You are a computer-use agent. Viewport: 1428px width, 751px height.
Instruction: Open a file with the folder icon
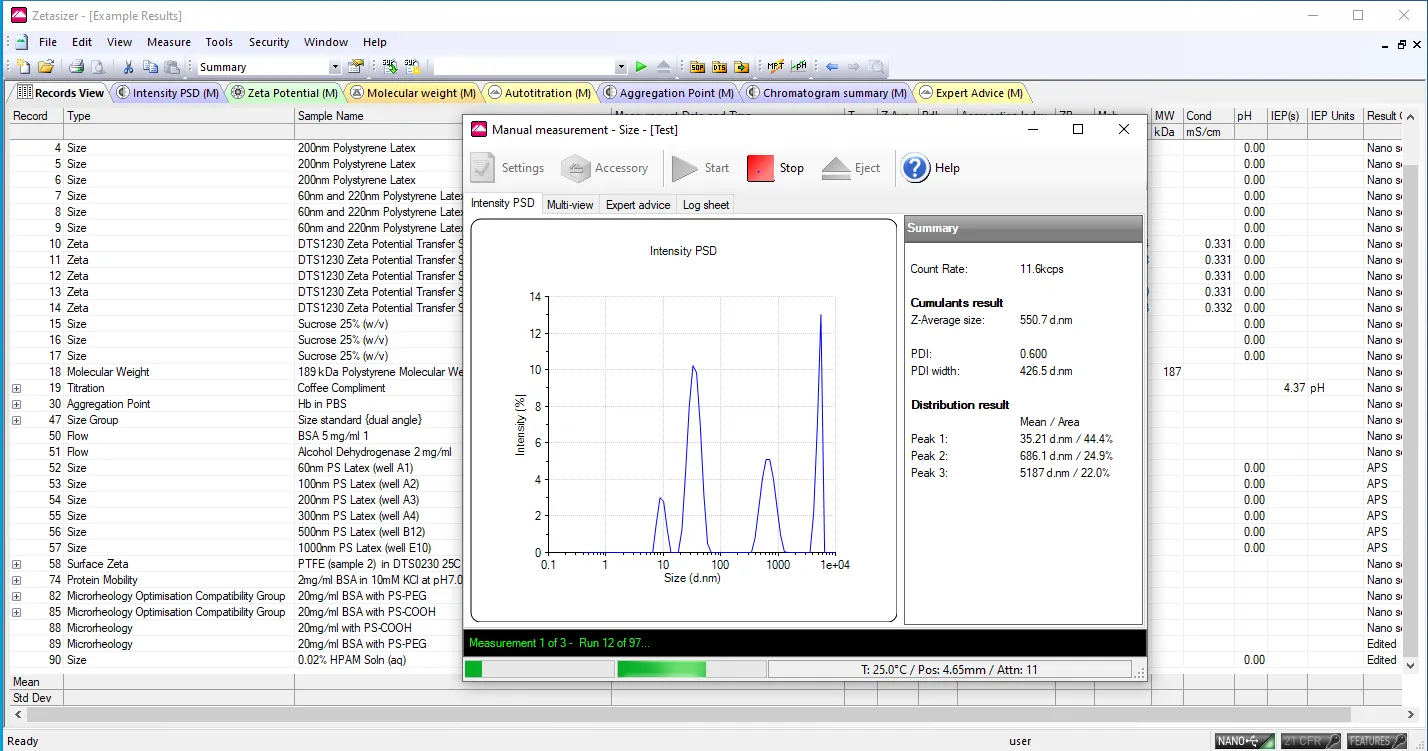pos(46,67)
